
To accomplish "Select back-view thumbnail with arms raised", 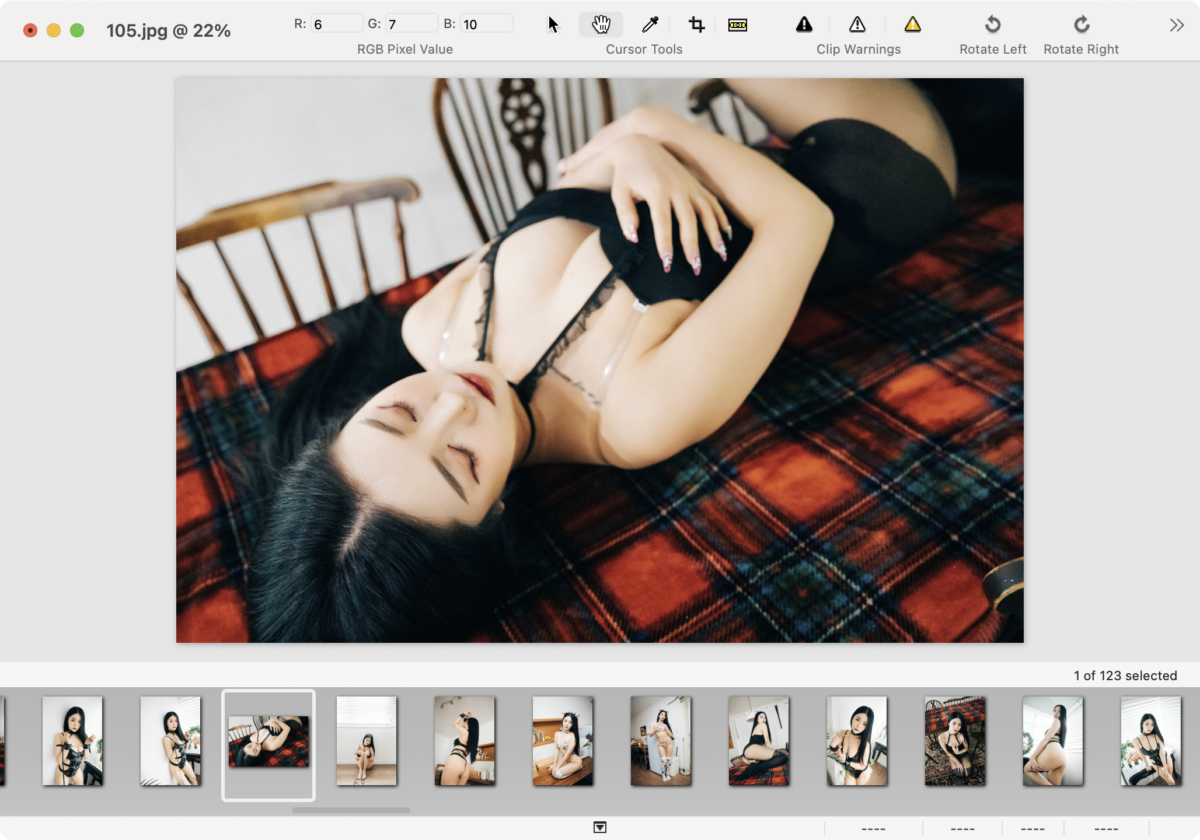I will tap(464, 741).
